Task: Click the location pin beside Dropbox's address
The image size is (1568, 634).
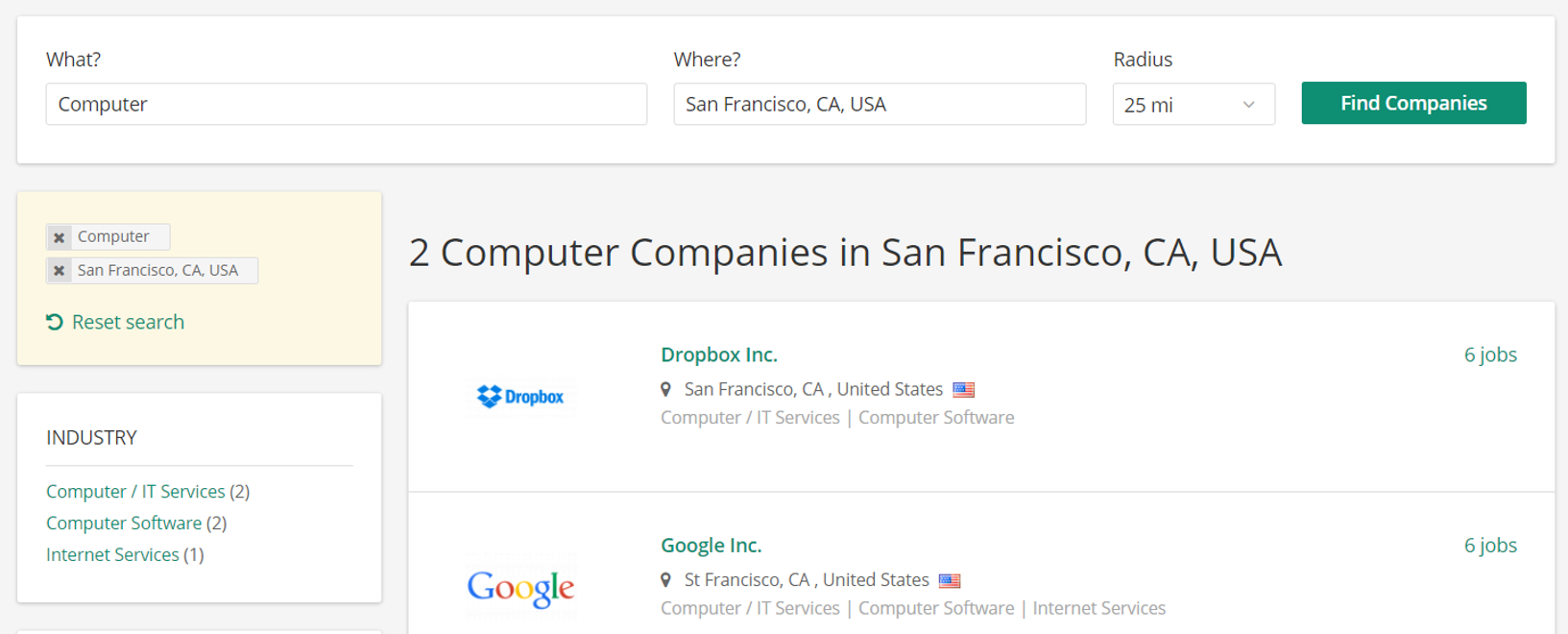Action: coord(665,389)
